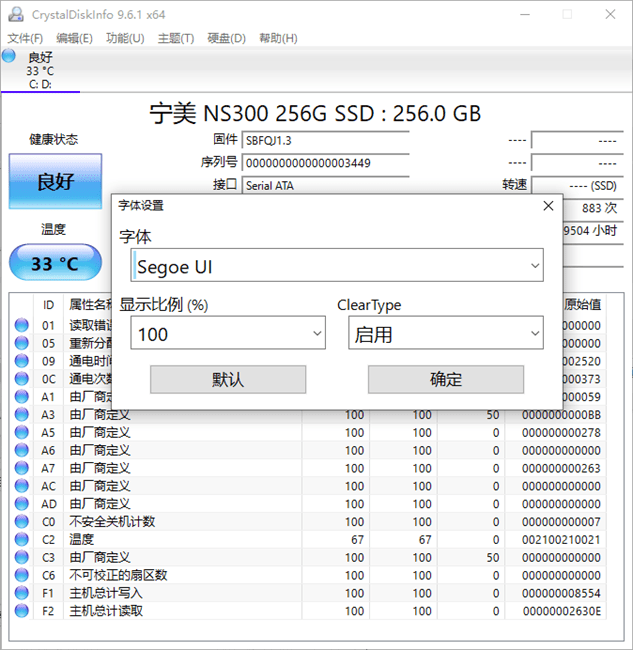633x650 pixels.
Task: Open the 字体 font dropdown showing Segoe UI
Action: (x=336, y=267)
